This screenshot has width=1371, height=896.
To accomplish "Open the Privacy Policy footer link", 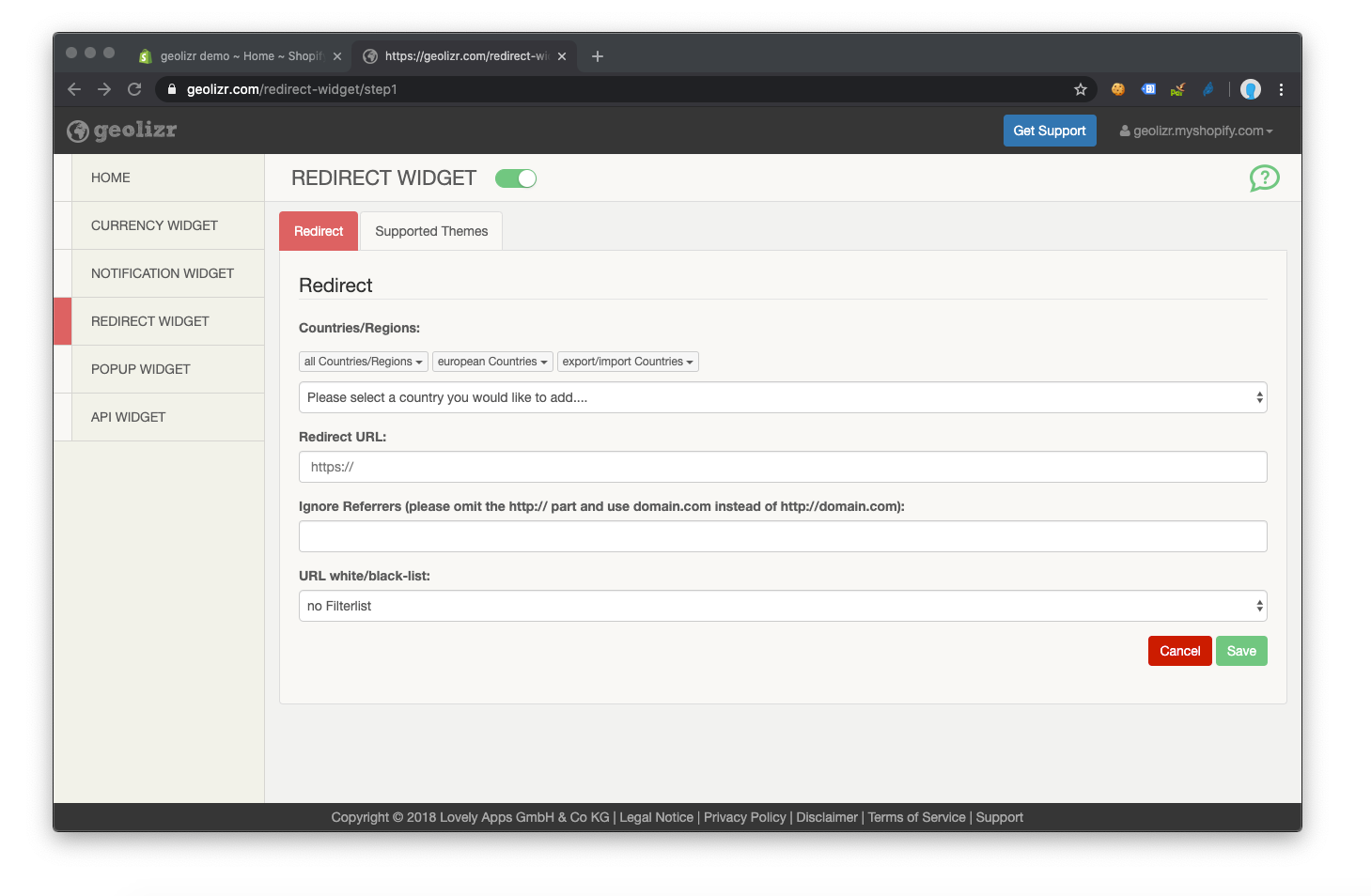I will (744, 817).
